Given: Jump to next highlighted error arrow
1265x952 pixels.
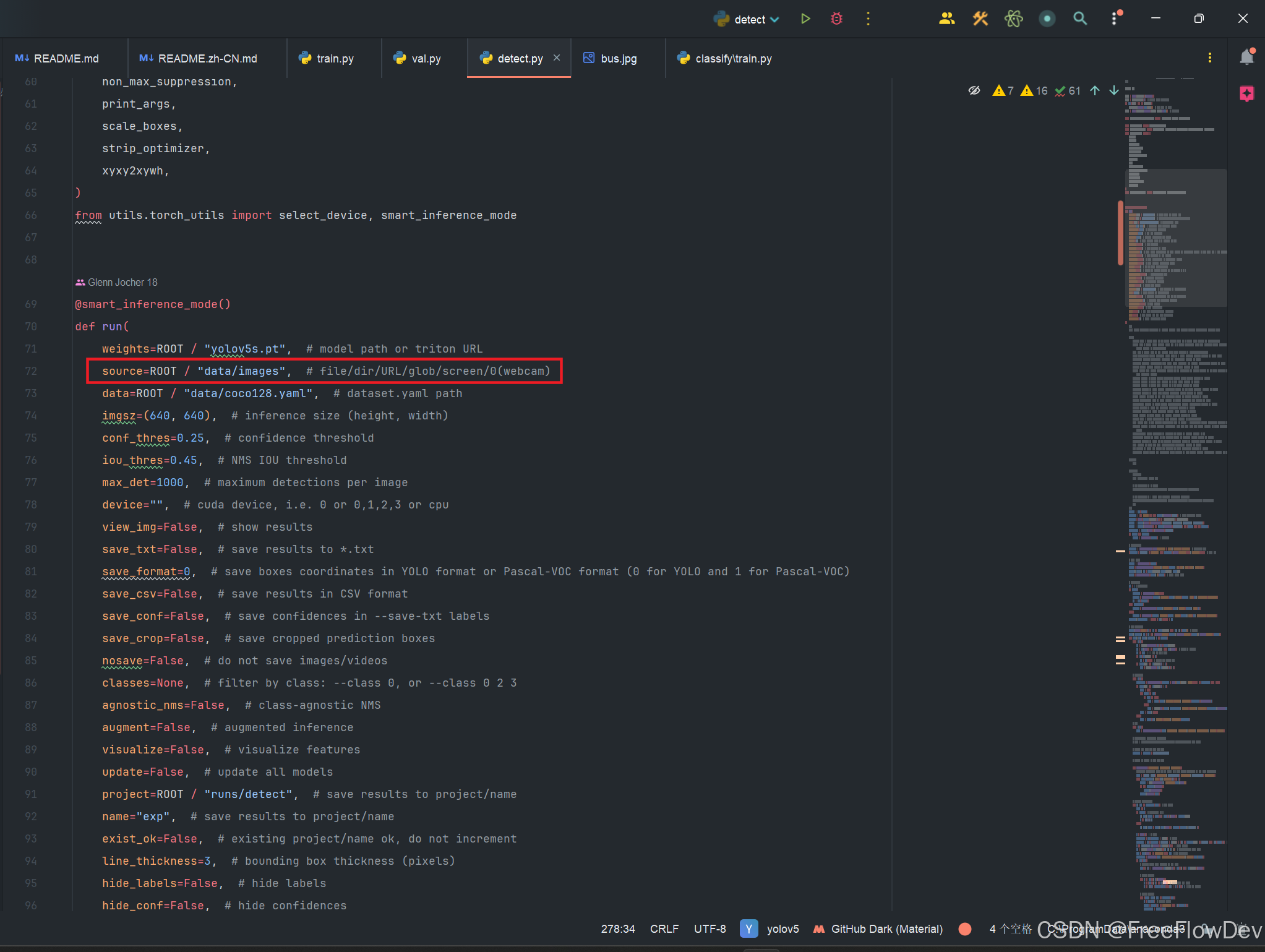Looking at the screenshot, I should click(1113, 91).
